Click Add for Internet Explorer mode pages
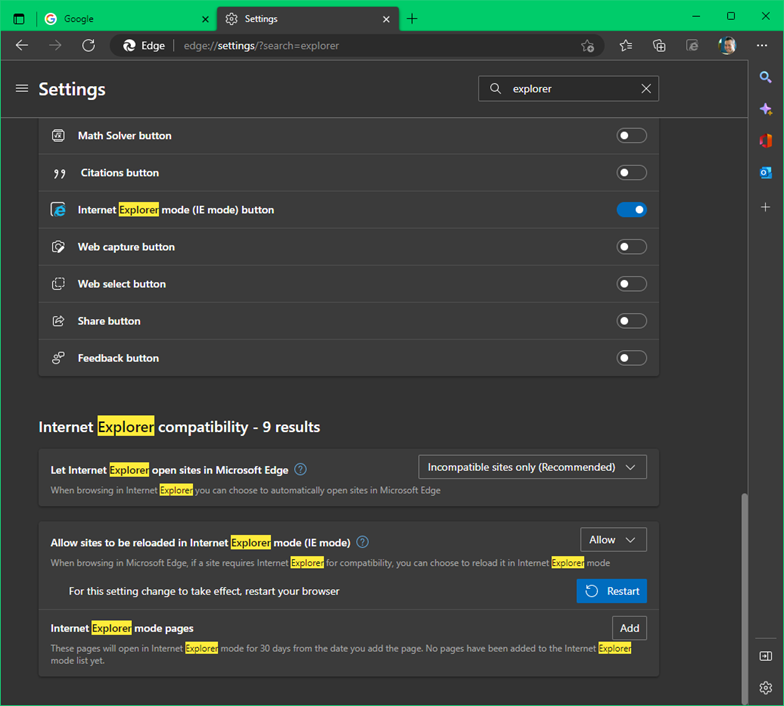Image resolution: width=784 pixels, height=706 pixels. click(629, 628)
